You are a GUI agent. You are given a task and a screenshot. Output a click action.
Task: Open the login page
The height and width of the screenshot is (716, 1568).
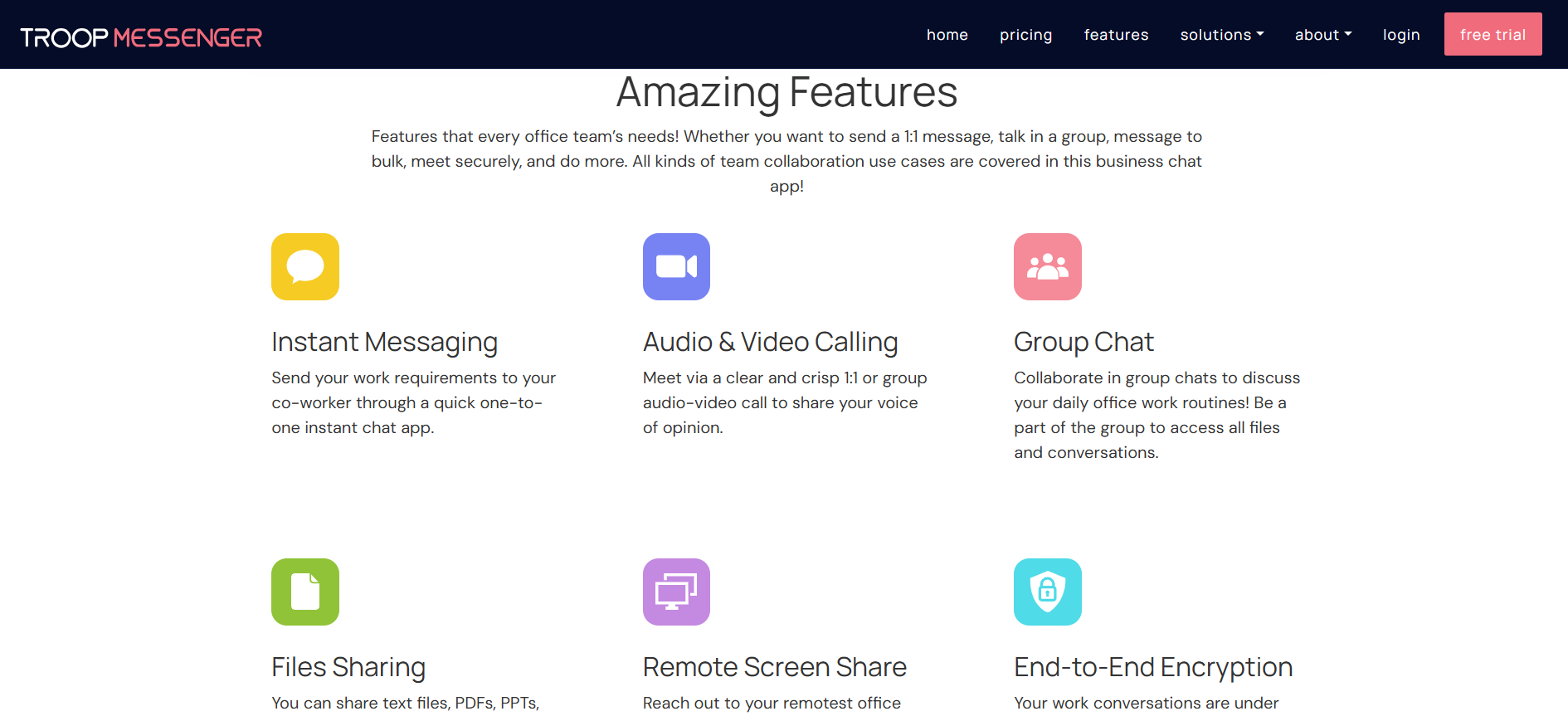1400,35
